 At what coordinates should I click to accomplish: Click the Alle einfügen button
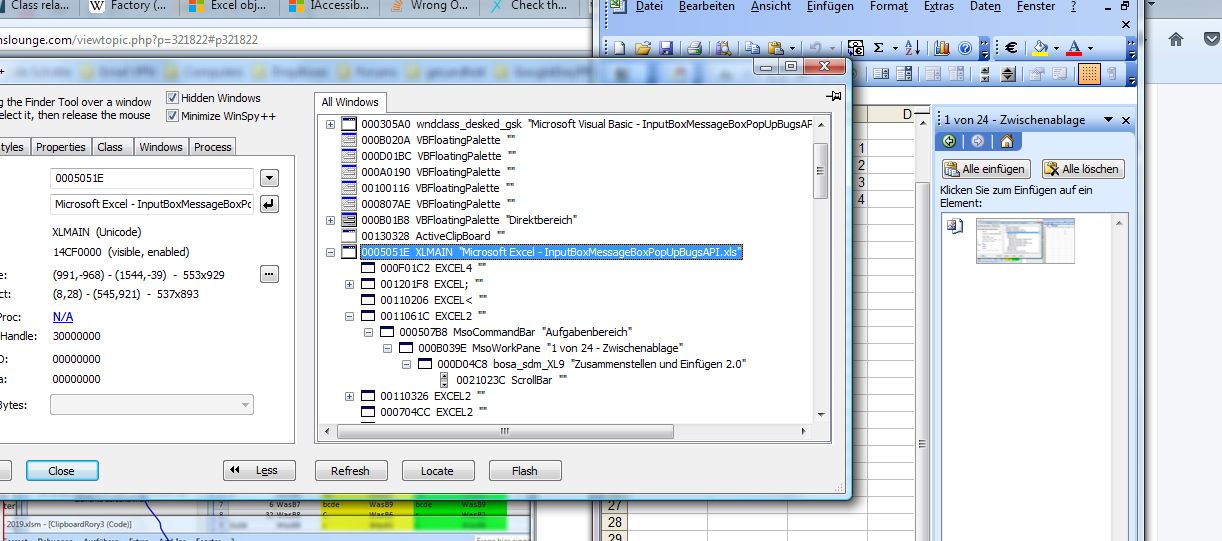click(984, 169)
